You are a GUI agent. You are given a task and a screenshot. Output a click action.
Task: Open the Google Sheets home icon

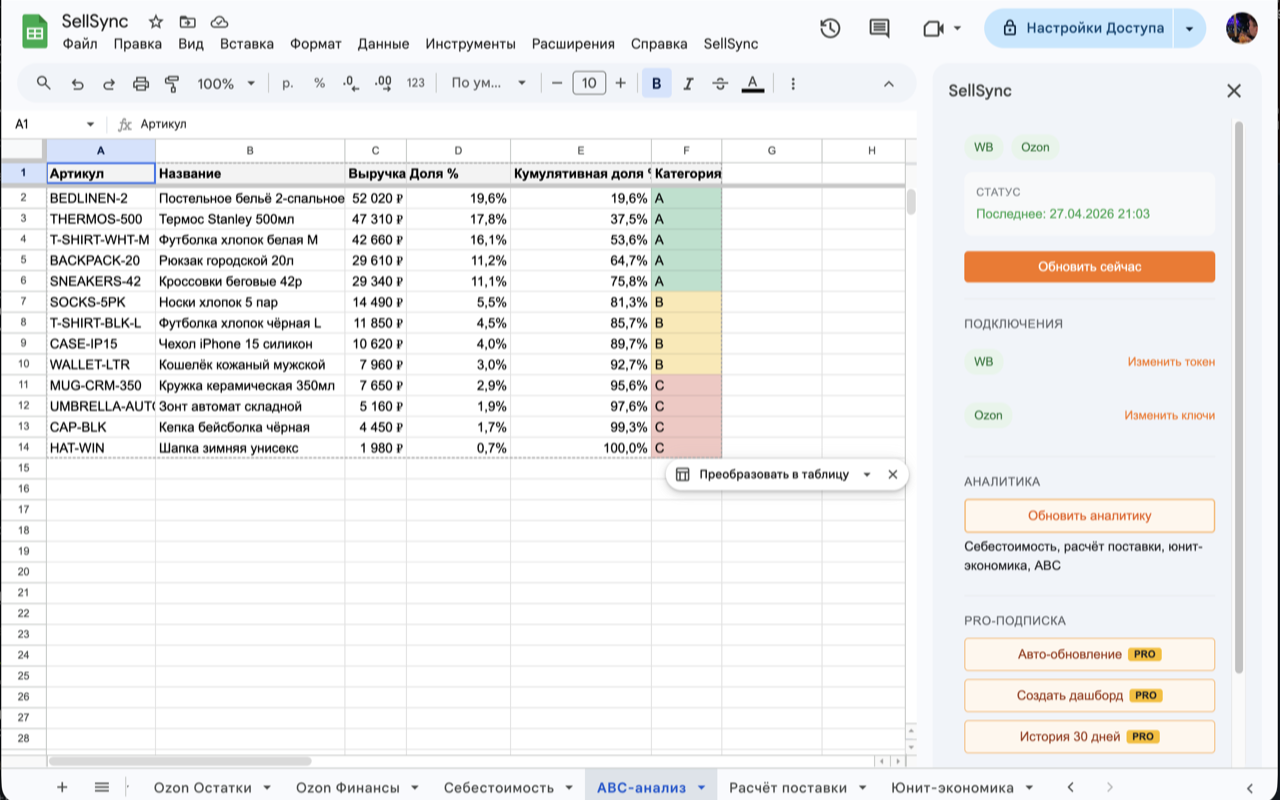35,32
